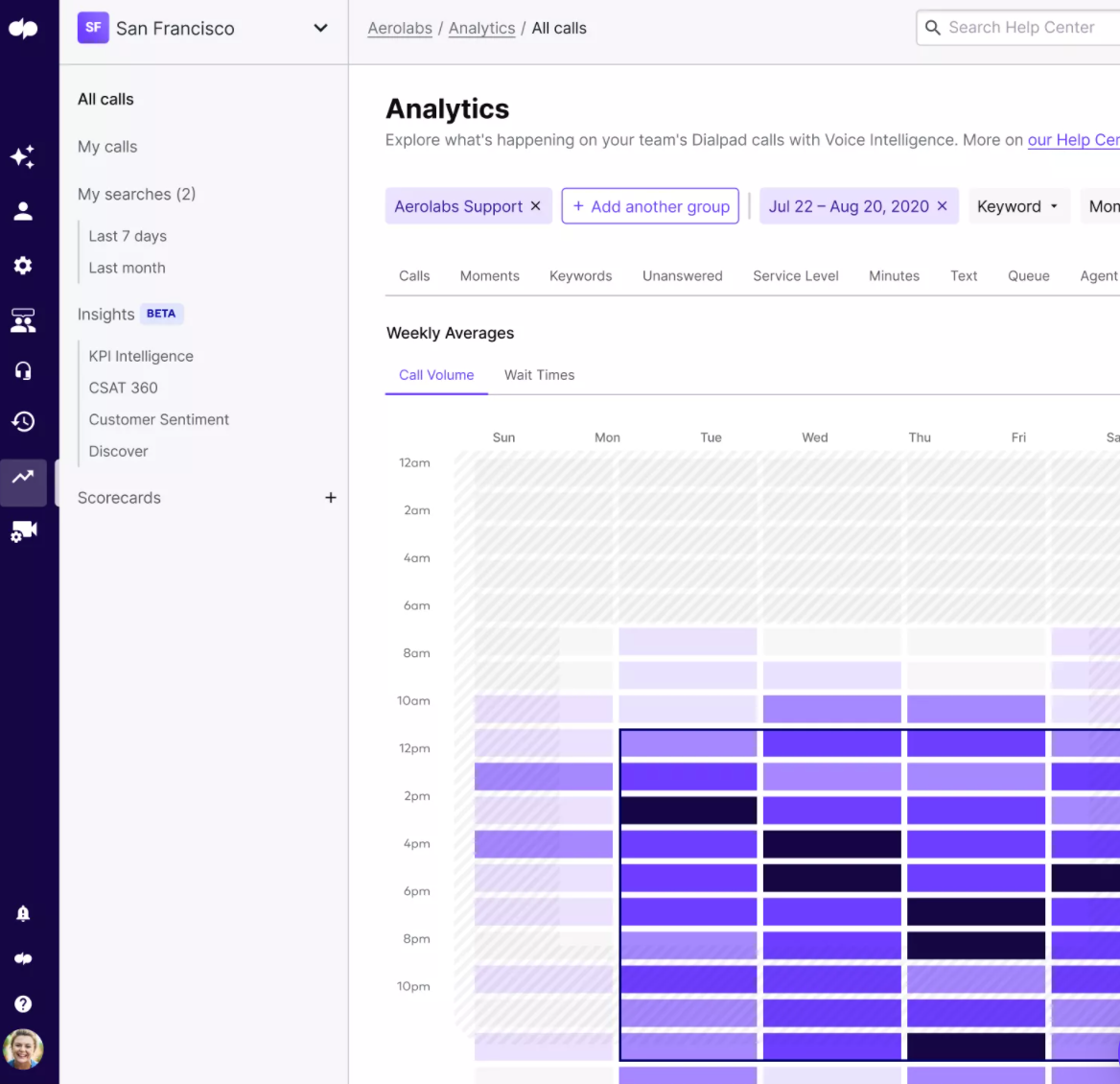Open the headset icon in sidebar
This screenshot has width=1120, height=1084.
click(23, 371)
